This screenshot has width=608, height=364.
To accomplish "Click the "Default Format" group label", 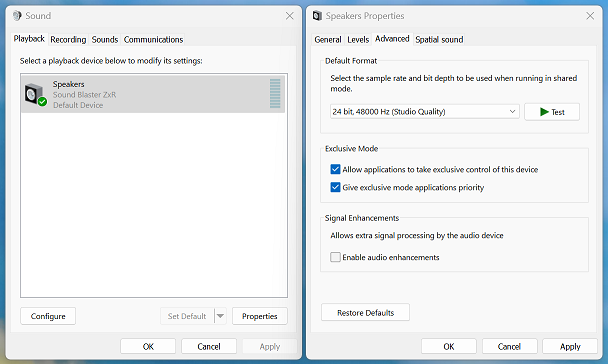I will click(x=351, y=61).
